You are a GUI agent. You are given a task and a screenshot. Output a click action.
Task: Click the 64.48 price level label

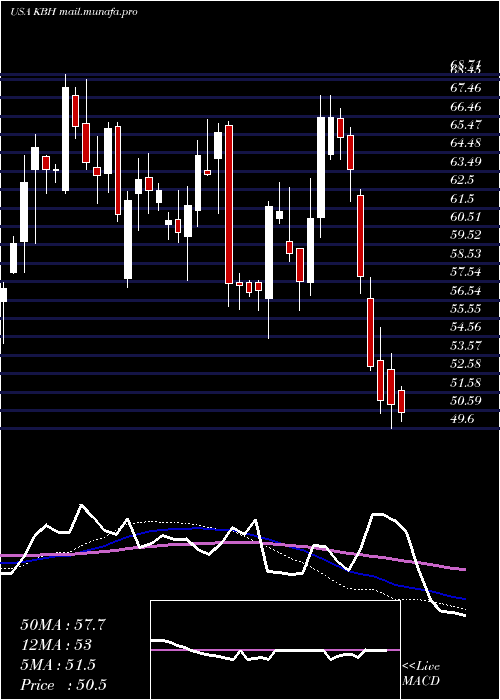(x=465, y=143)
